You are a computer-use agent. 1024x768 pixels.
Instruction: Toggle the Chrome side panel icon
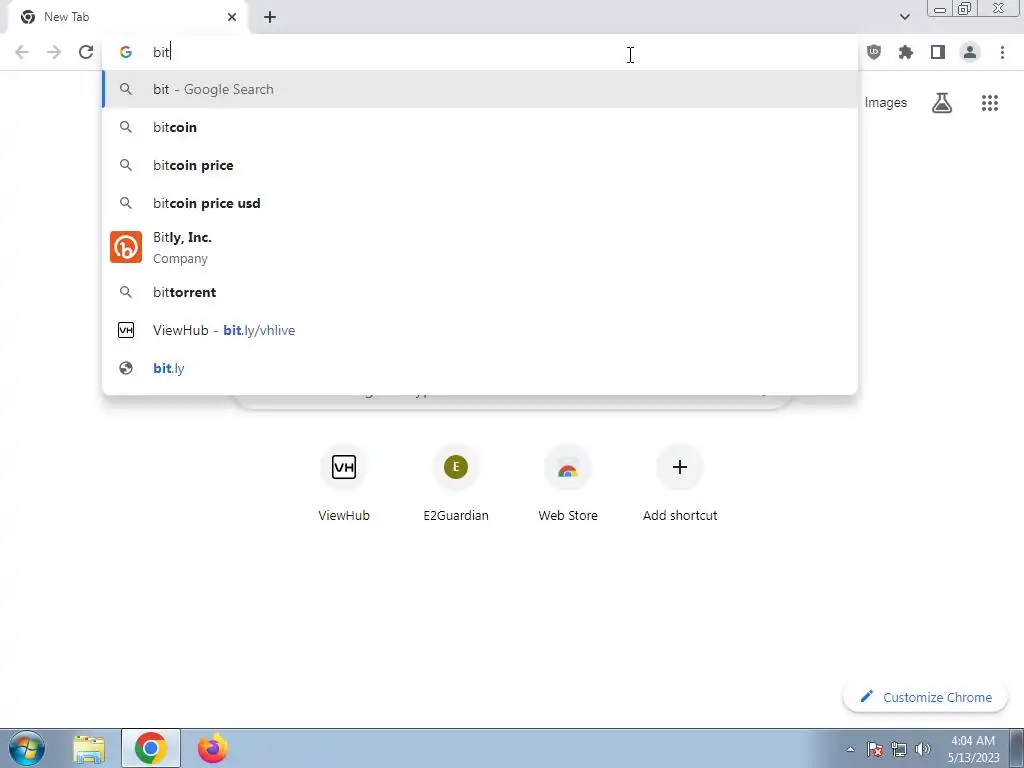(938, 52)
